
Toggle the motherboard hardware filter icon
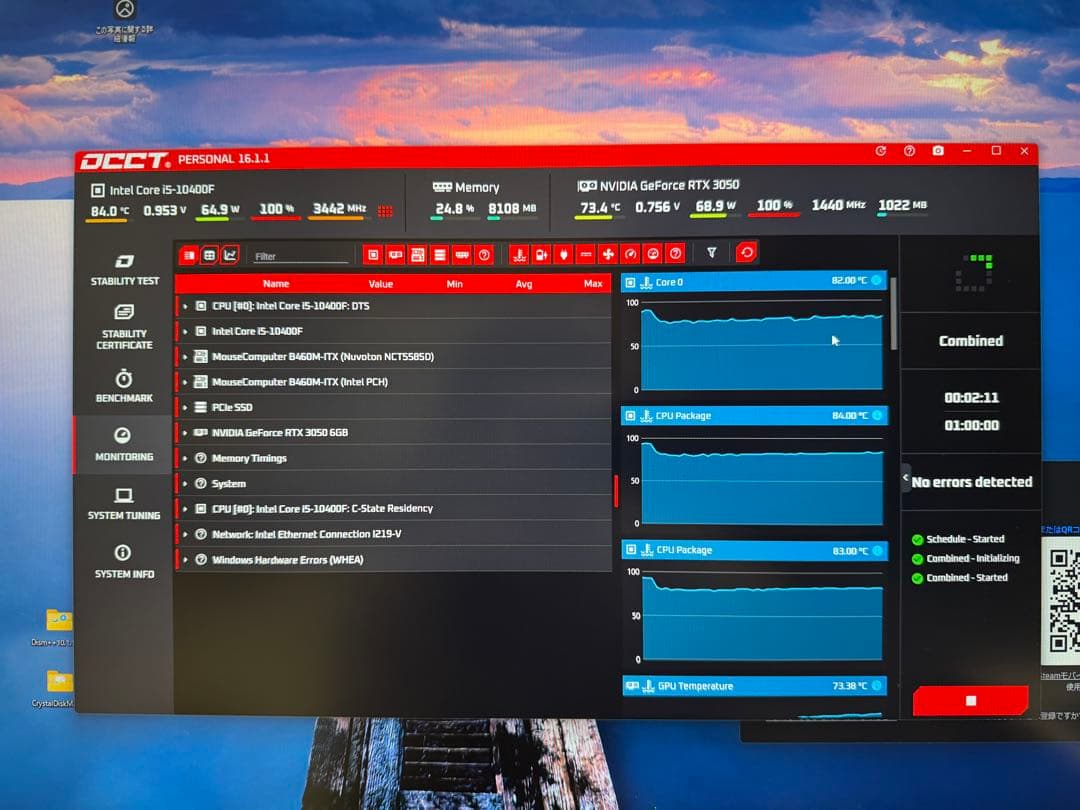point(417,255)
